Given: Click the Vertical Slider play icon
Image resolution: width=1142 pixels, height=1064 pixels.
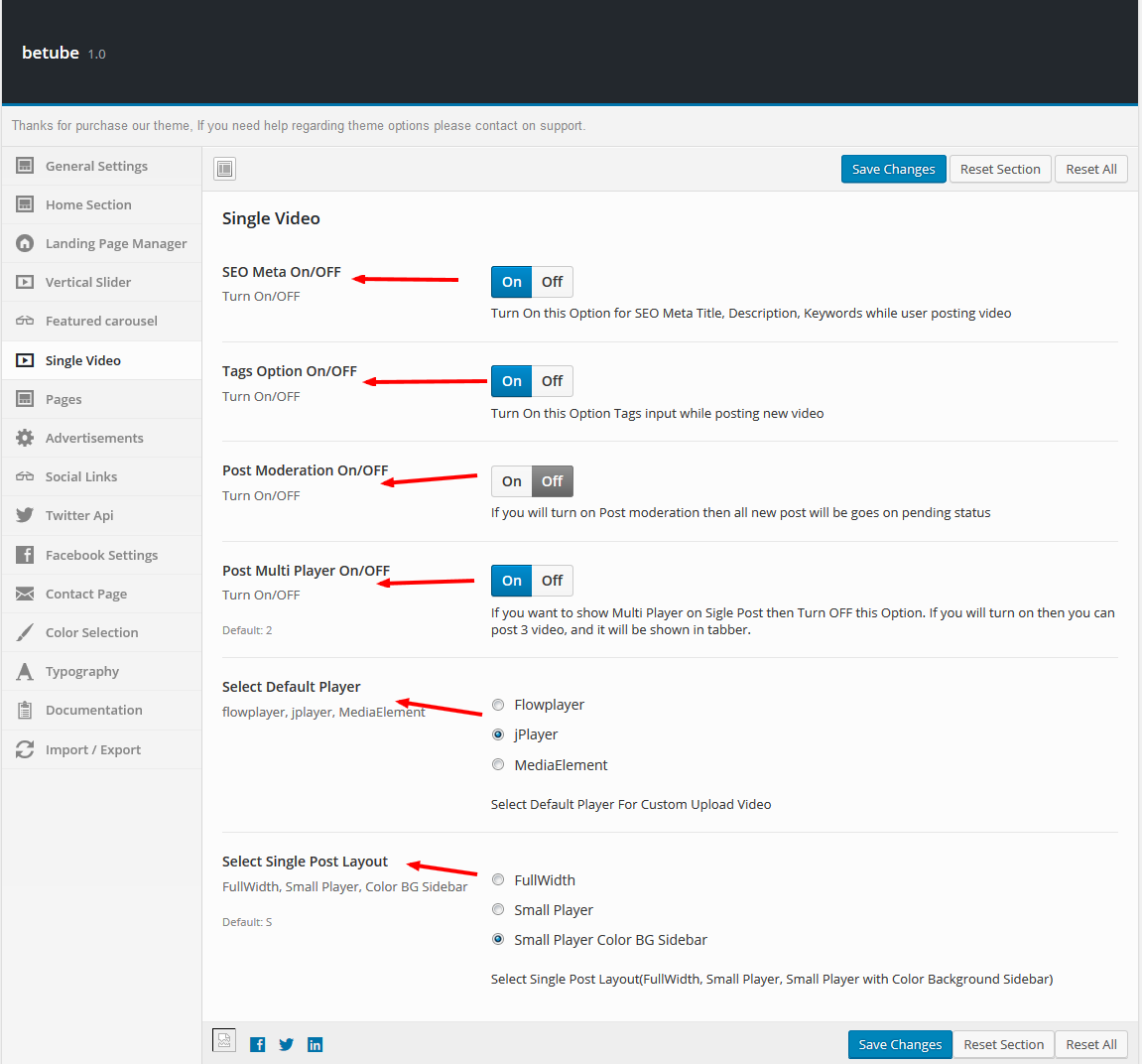Looking at the screenshot, I should pos(24,282).
